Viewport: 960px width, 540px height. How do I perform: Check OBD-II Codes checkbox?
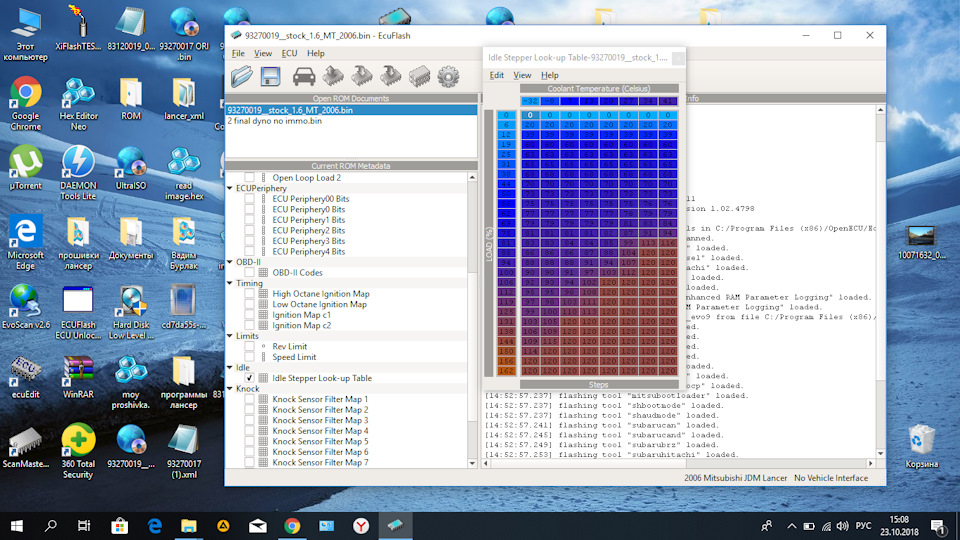(249, 272)
